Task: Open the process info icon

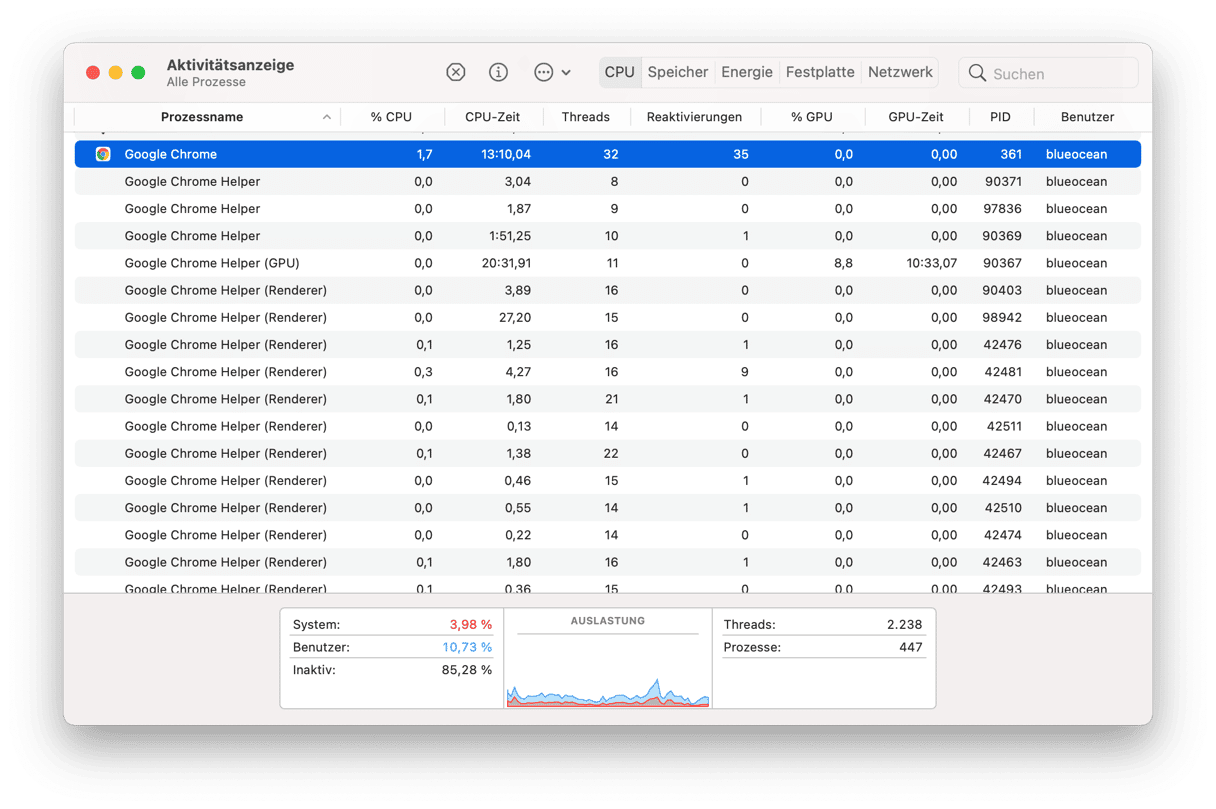Action: tap(498, 72)
